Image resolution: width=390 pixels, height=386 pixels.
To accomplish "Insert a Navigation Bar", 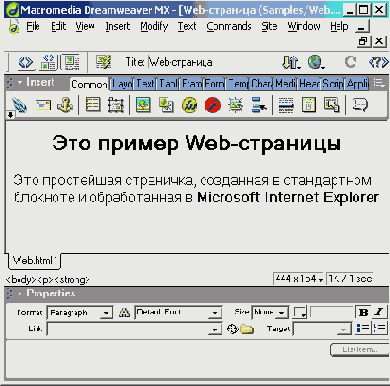I will [259, 105].
